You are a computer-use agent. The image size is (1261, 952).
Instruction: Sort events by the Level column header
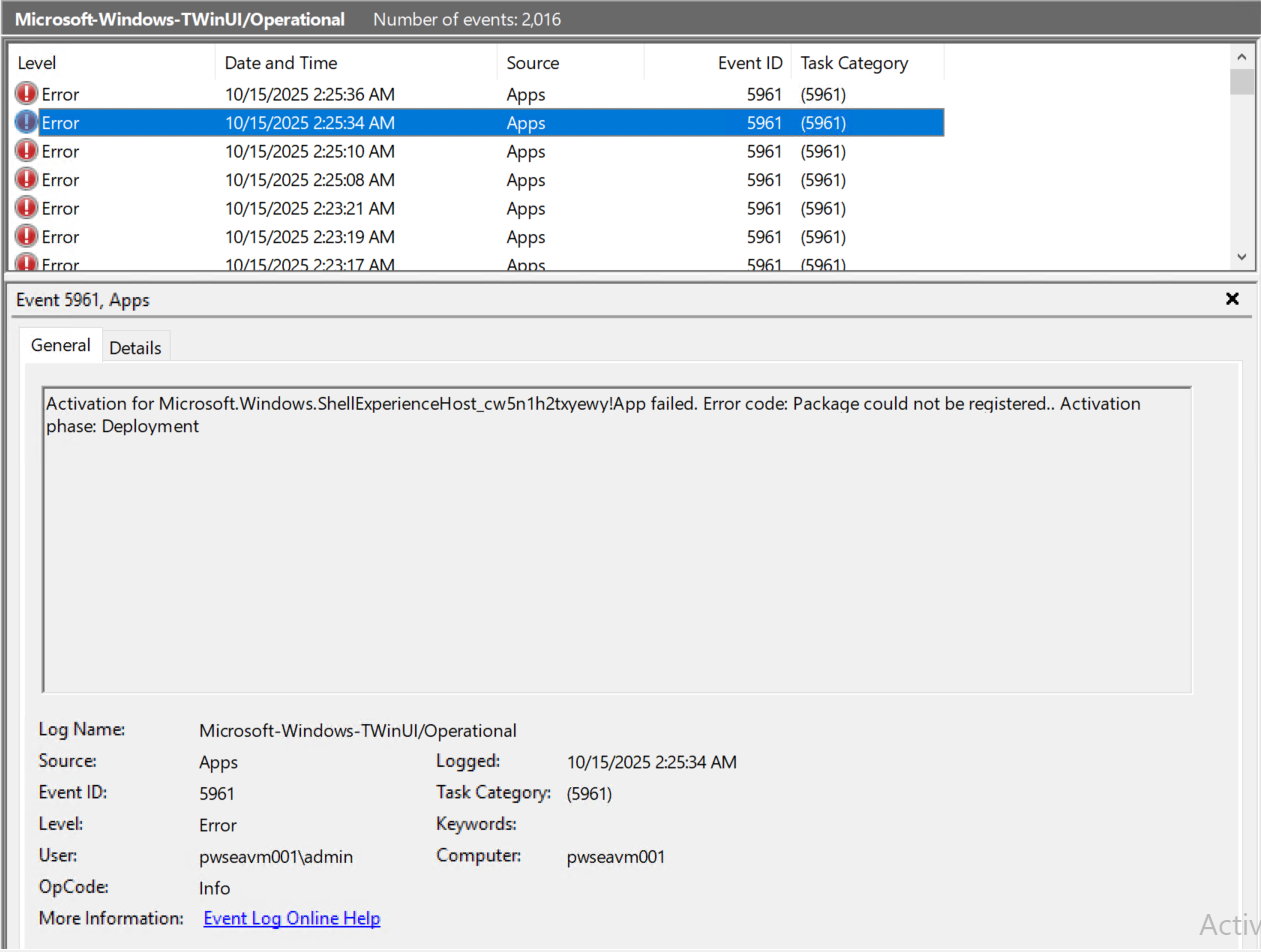[x=112, y=63]
